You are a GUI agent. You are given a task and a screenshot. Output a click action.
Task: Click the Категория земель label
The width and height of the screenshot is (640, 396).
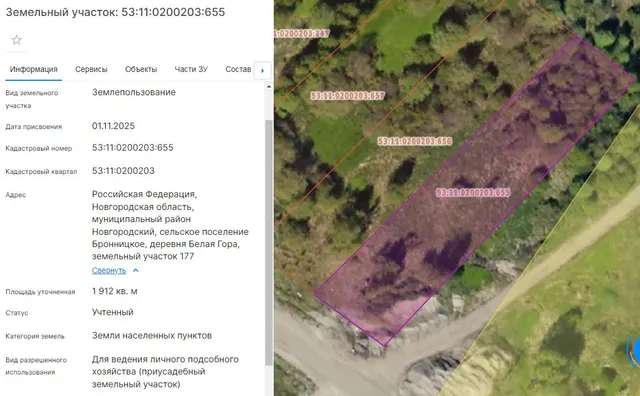click(35, 336)
